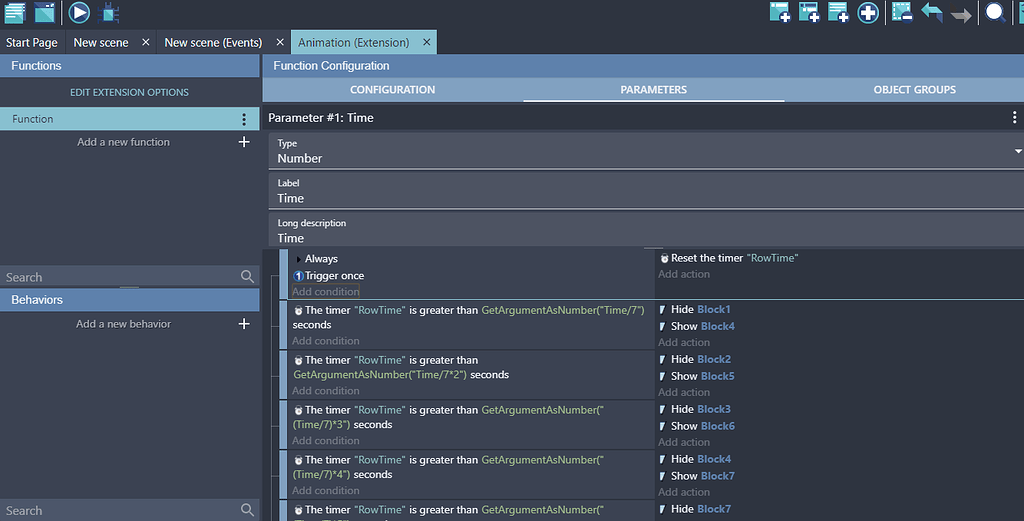Image resolution: width=1024 pixels, height=521 pixels.
Task: Click the arrow beside the Always condition
Action: [298, 259]
